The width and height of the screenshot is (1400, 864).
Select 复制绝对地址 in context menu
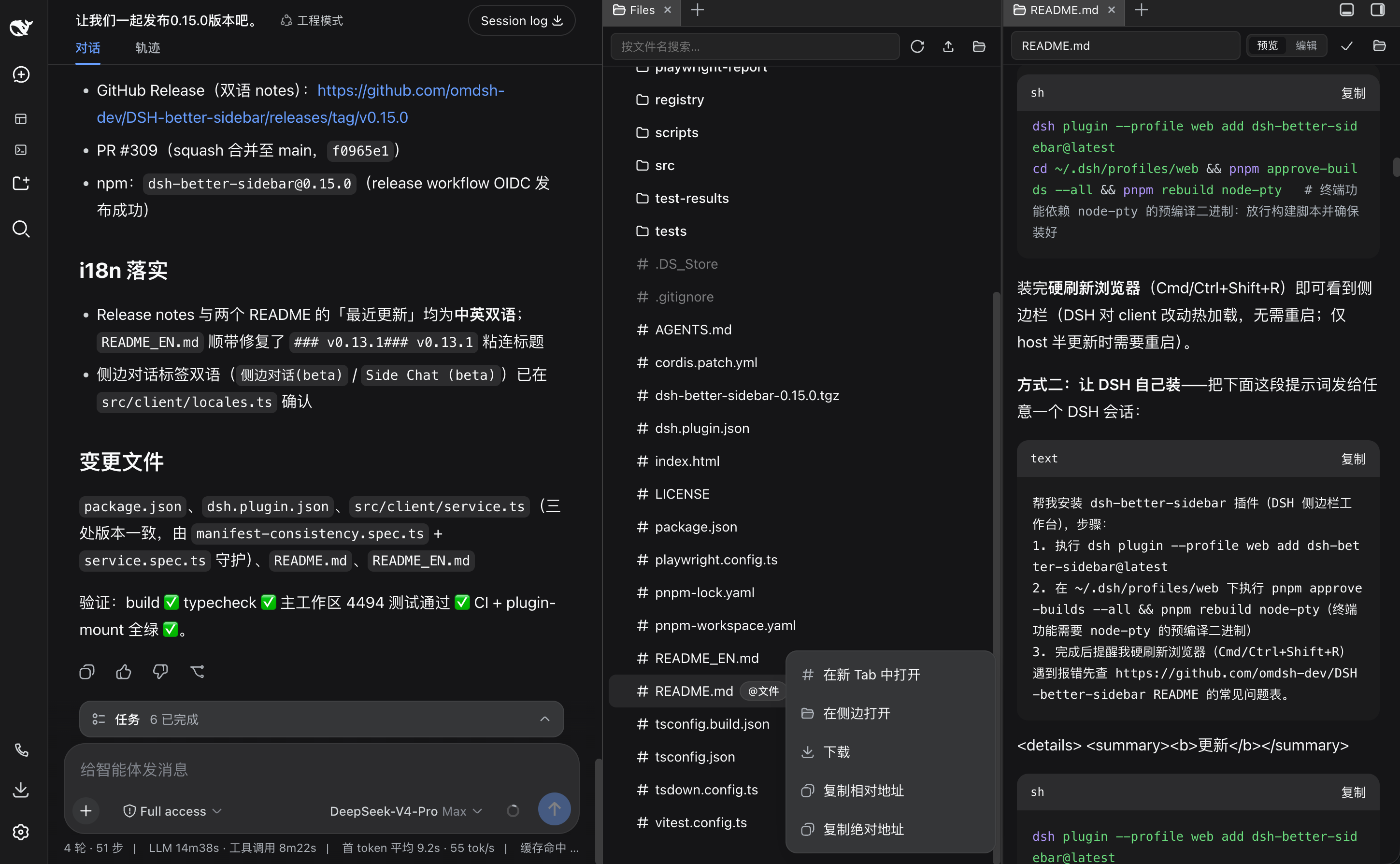tap(890, 829)
